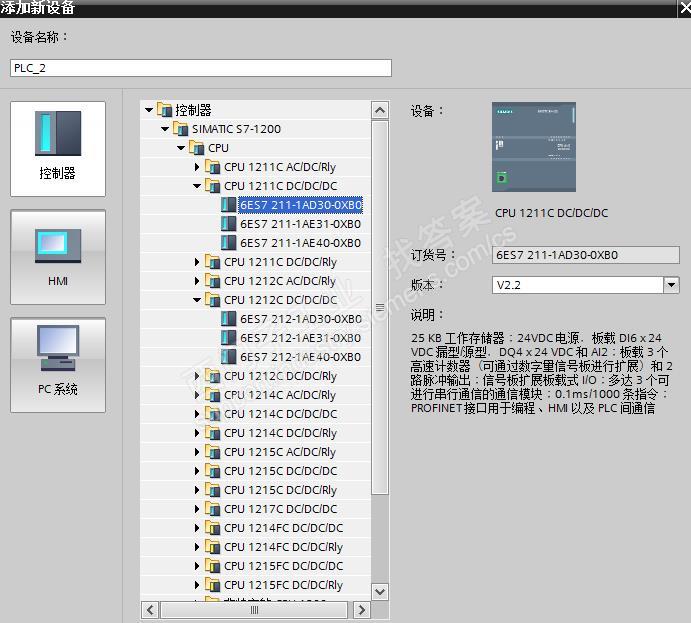This screenshot has width=691, height=623.
Task: Click the 订货号 order number field
Action: pyautogui.click(x=586, y=255)
